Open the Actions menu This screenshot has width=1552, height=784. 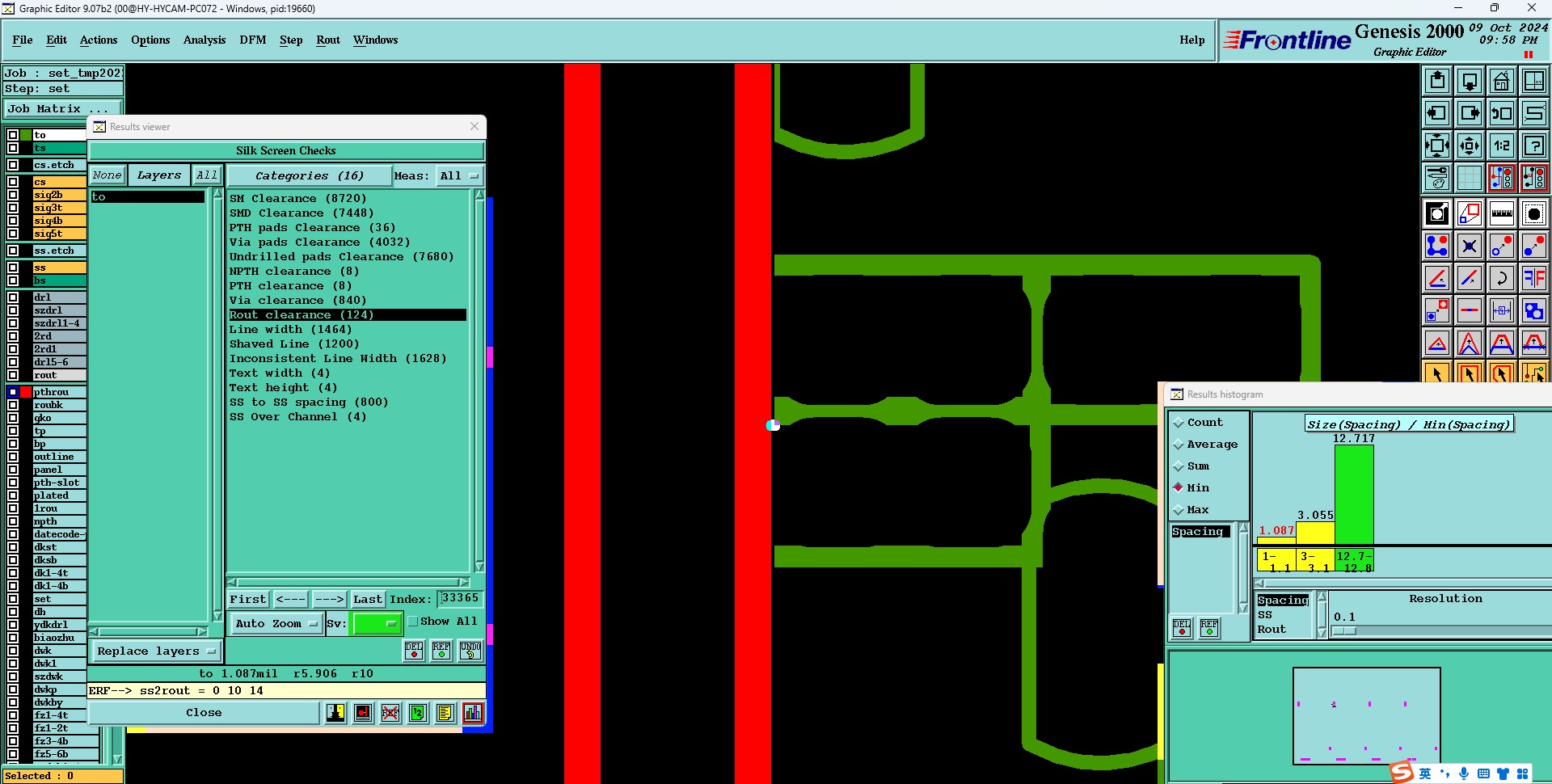click(99, 40)
